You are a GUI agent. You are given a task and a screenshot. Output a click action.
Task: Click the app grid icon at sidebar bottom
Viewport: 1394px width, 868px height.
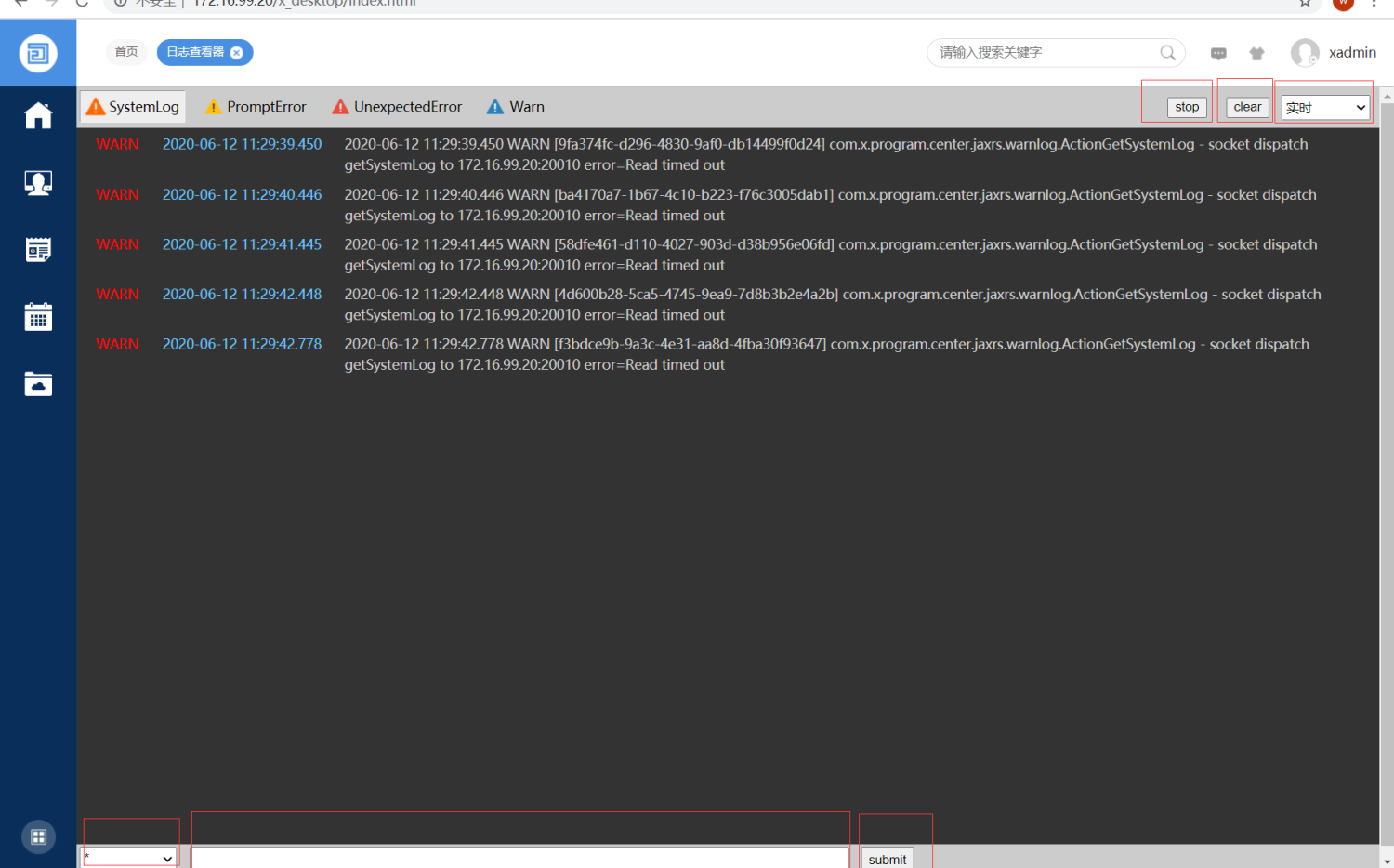(38, 837)
